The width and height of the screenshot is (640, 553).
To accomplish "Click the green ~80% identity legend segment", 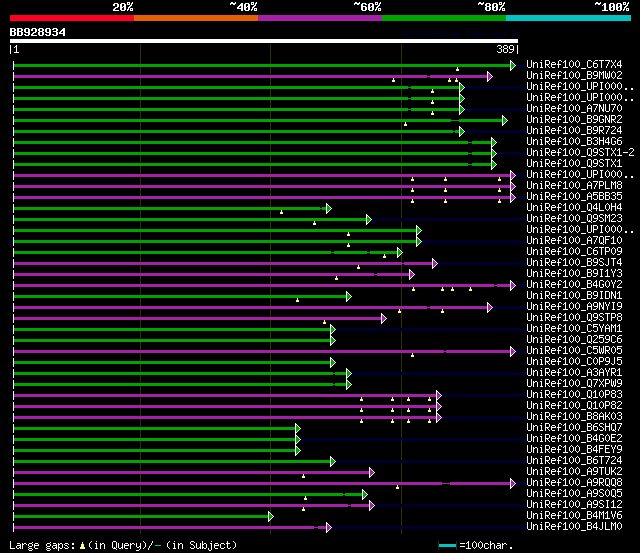I will [444, 18].
